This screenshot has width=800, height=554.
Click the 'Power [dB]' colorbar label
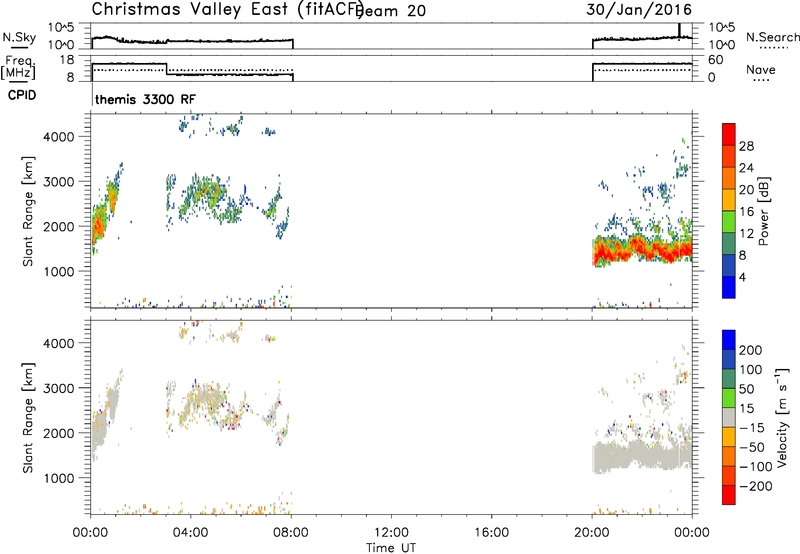tap(763, 211)
